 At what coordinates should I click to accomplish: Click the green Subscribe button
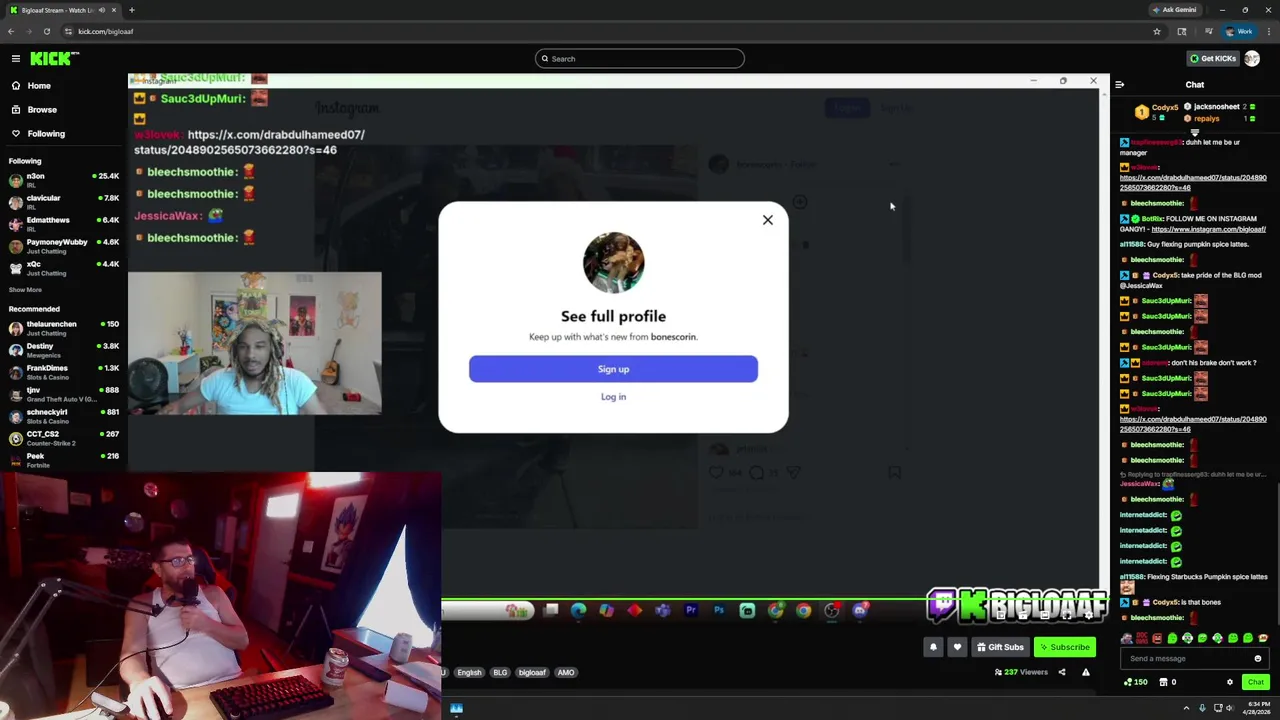click(1064, 647)
